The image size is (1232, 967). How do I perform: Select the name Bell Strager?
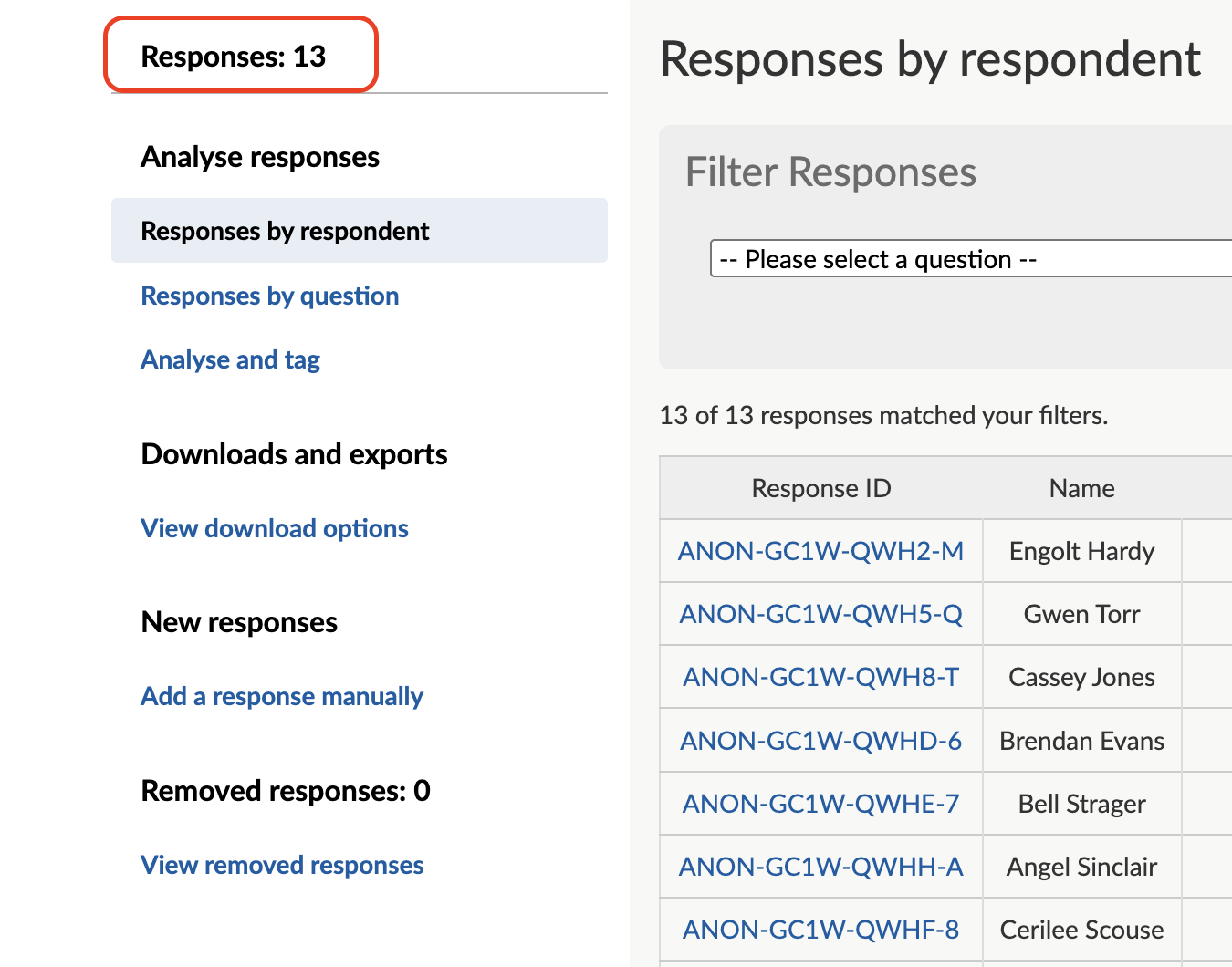click(1082, 803)
